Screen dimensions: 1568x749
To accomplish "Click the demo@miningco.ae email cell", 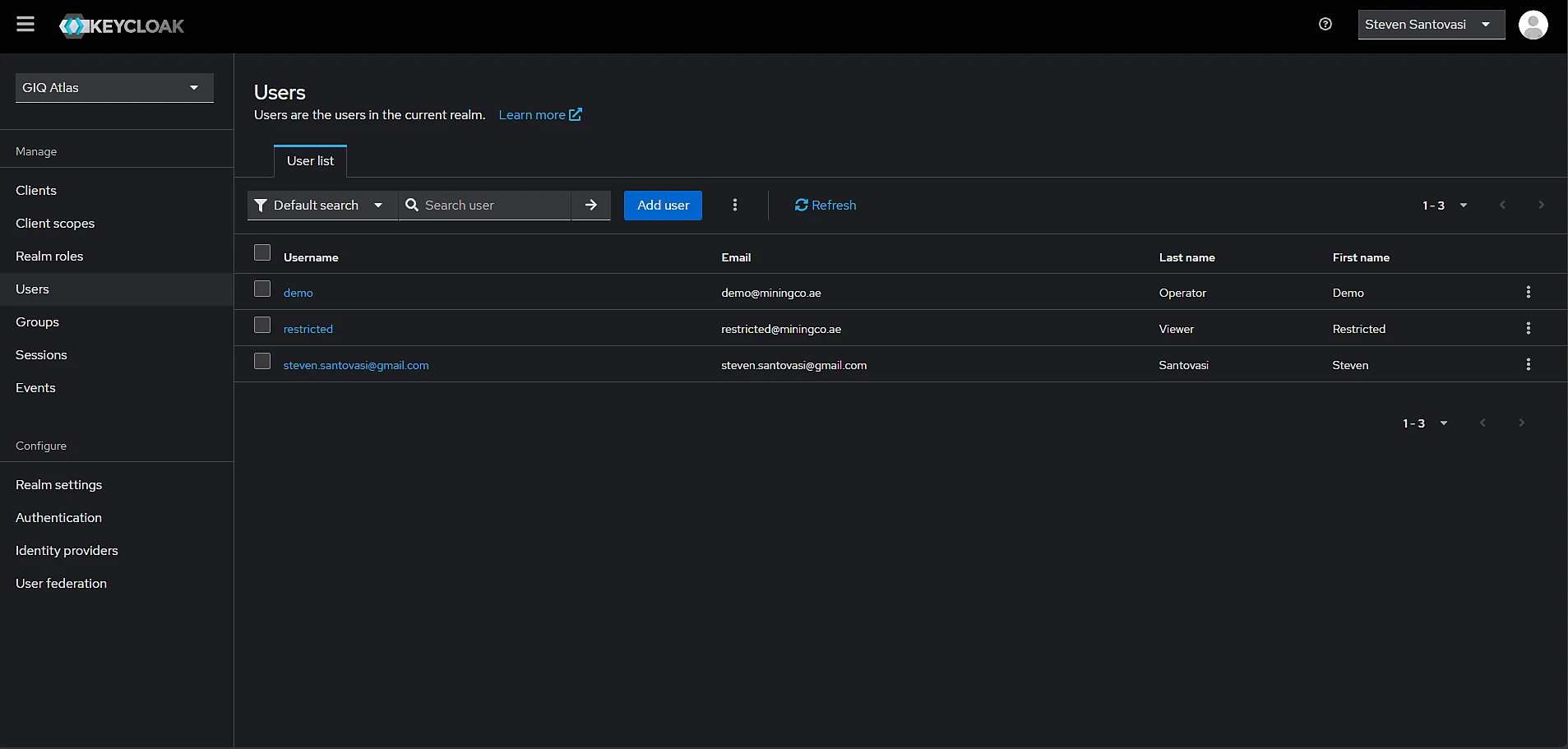I will tap(771, 293).
